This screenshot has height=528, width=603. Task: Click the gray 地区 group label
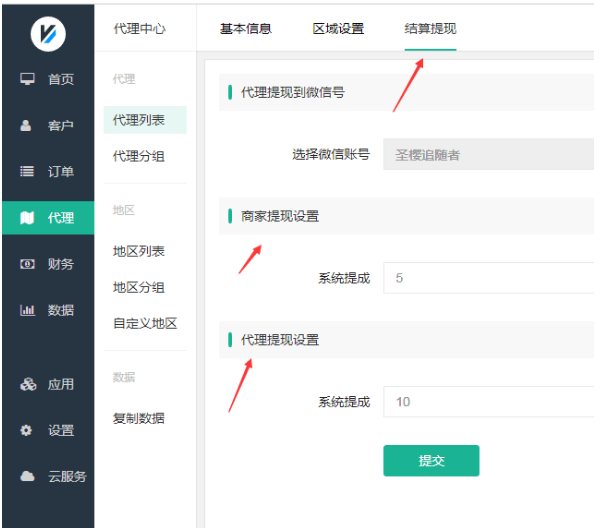124,210
